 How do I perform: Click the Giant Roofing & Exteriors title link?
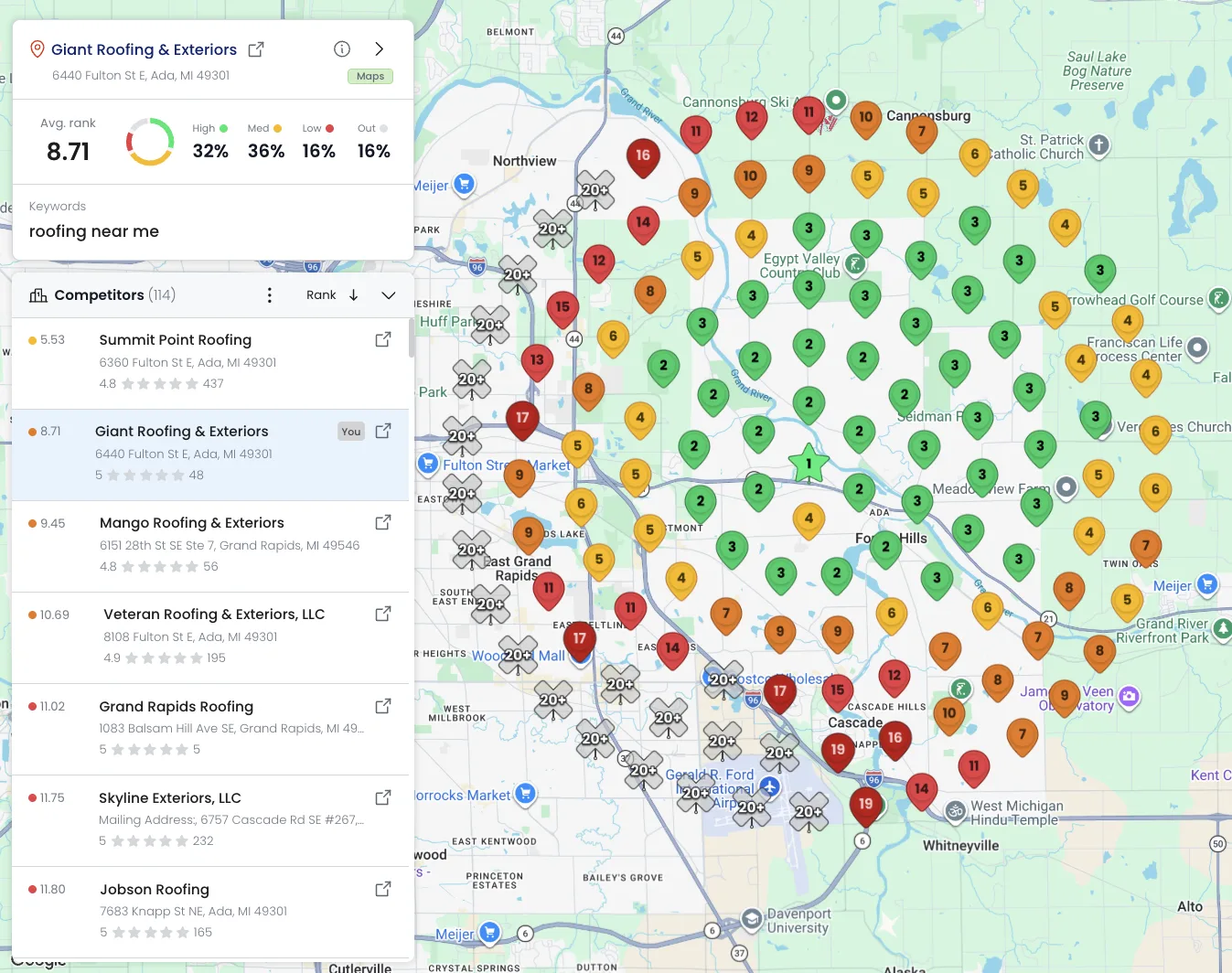144,49
